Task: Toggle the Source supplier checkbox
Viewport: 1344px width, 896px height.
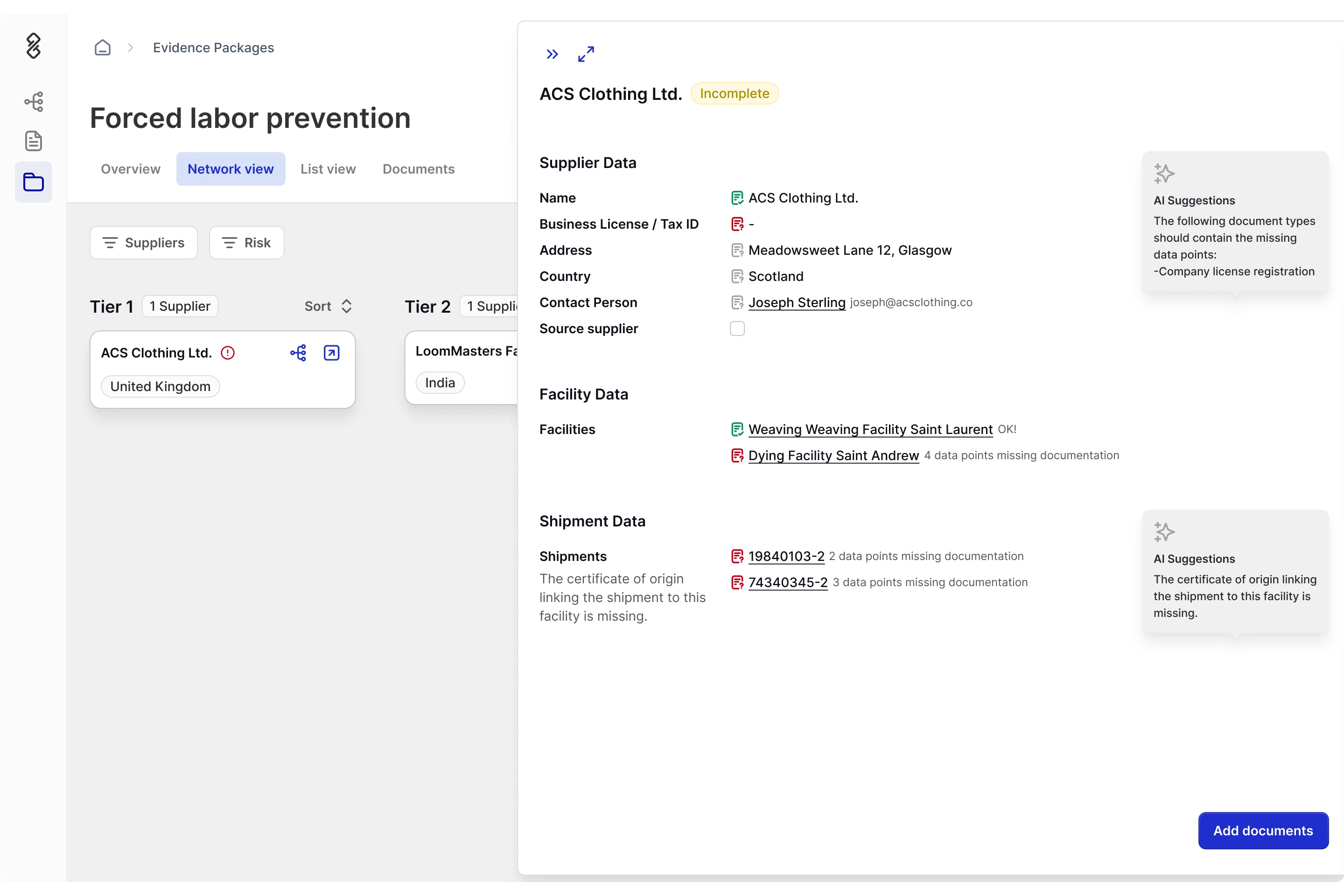Action: [x=737, y=329]
